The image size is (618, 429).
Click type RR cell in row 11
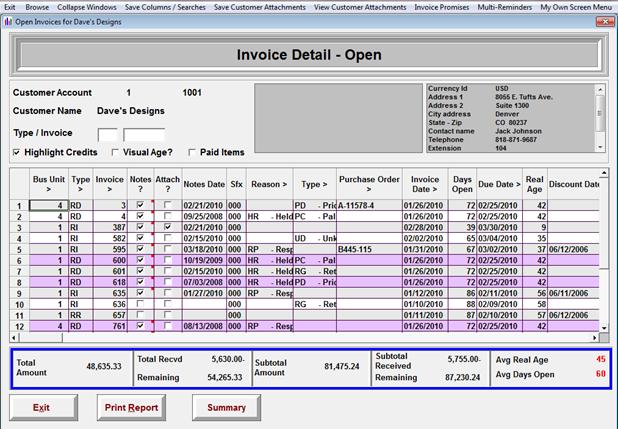(x=81, y=315)
